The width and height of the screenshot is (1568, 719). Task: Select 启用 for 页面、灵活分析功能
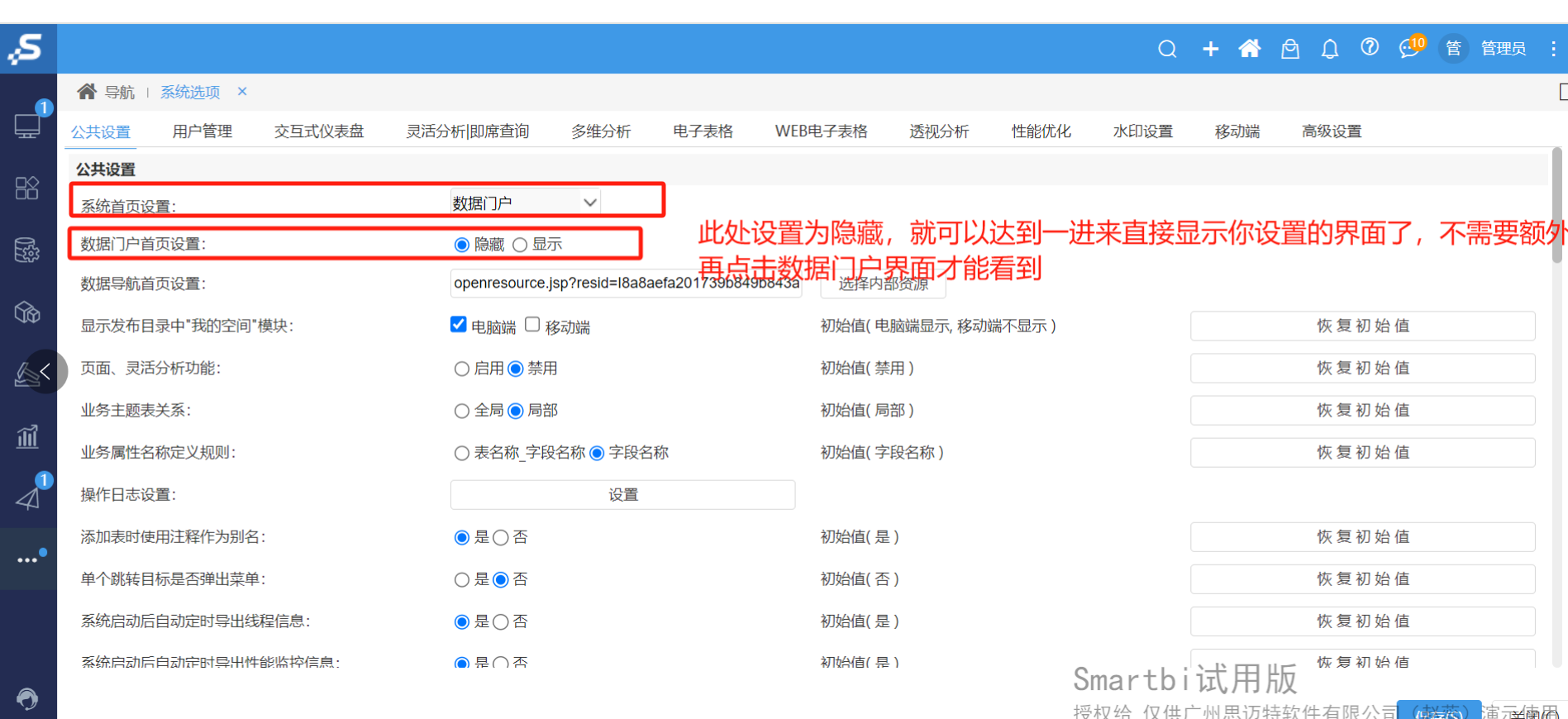462,369
